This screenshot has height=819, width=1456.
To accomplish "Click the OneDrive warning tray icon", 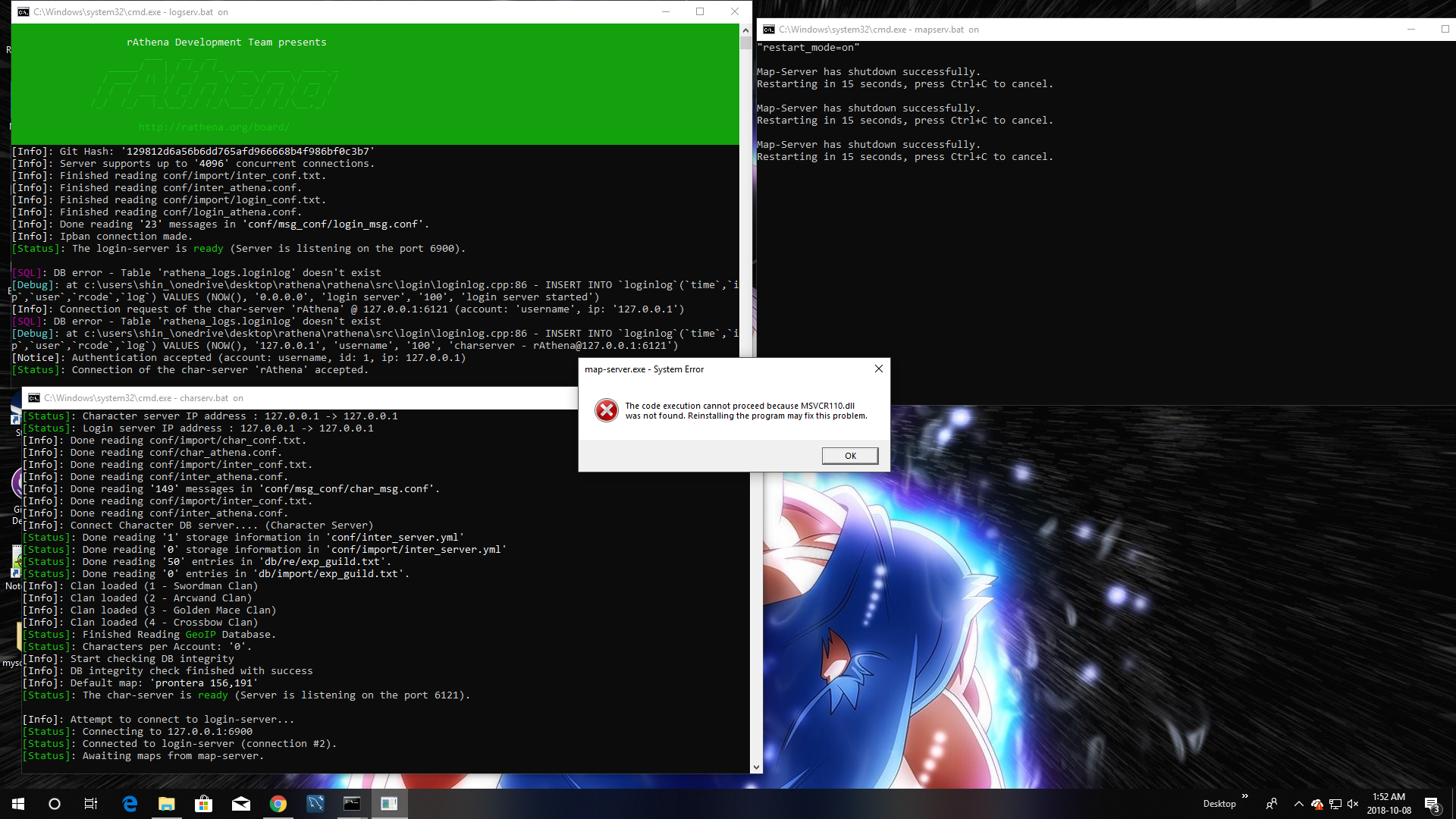I will (1317, 804).
